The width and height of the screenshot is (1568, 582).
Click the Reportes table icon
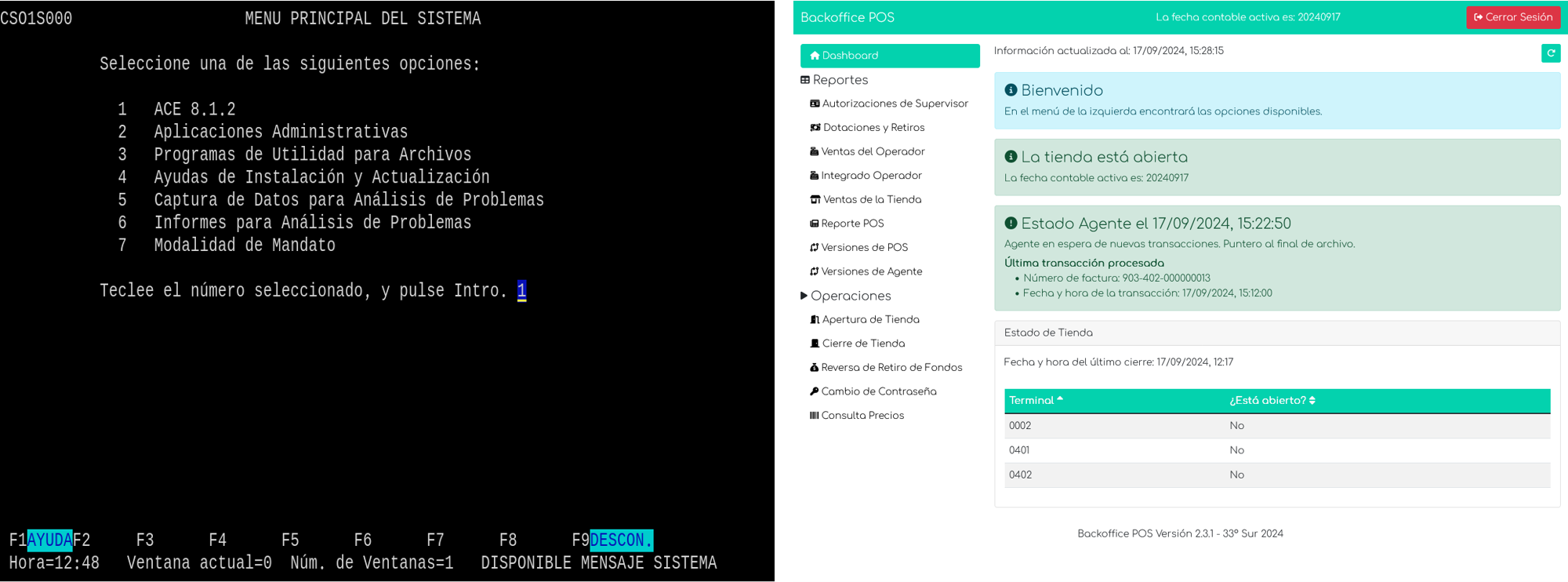click(805, 80)
